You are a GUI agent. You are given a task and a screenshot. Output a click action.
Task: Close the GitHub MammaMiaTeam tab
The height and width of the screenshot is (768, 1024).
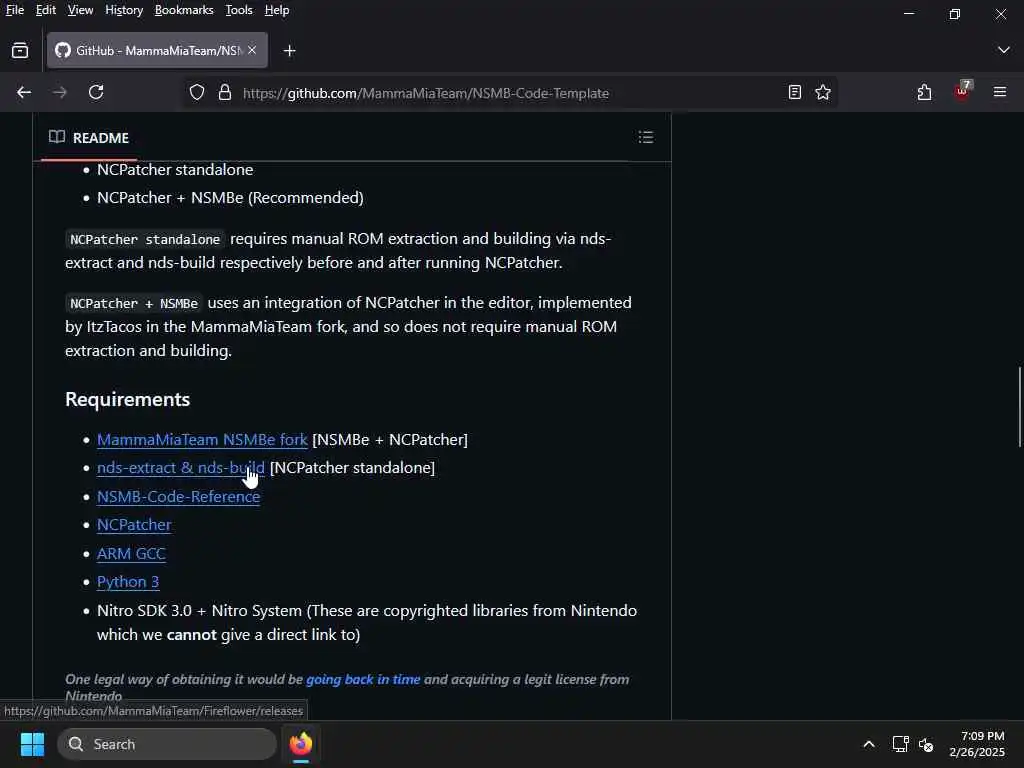(x=252, y=50)
